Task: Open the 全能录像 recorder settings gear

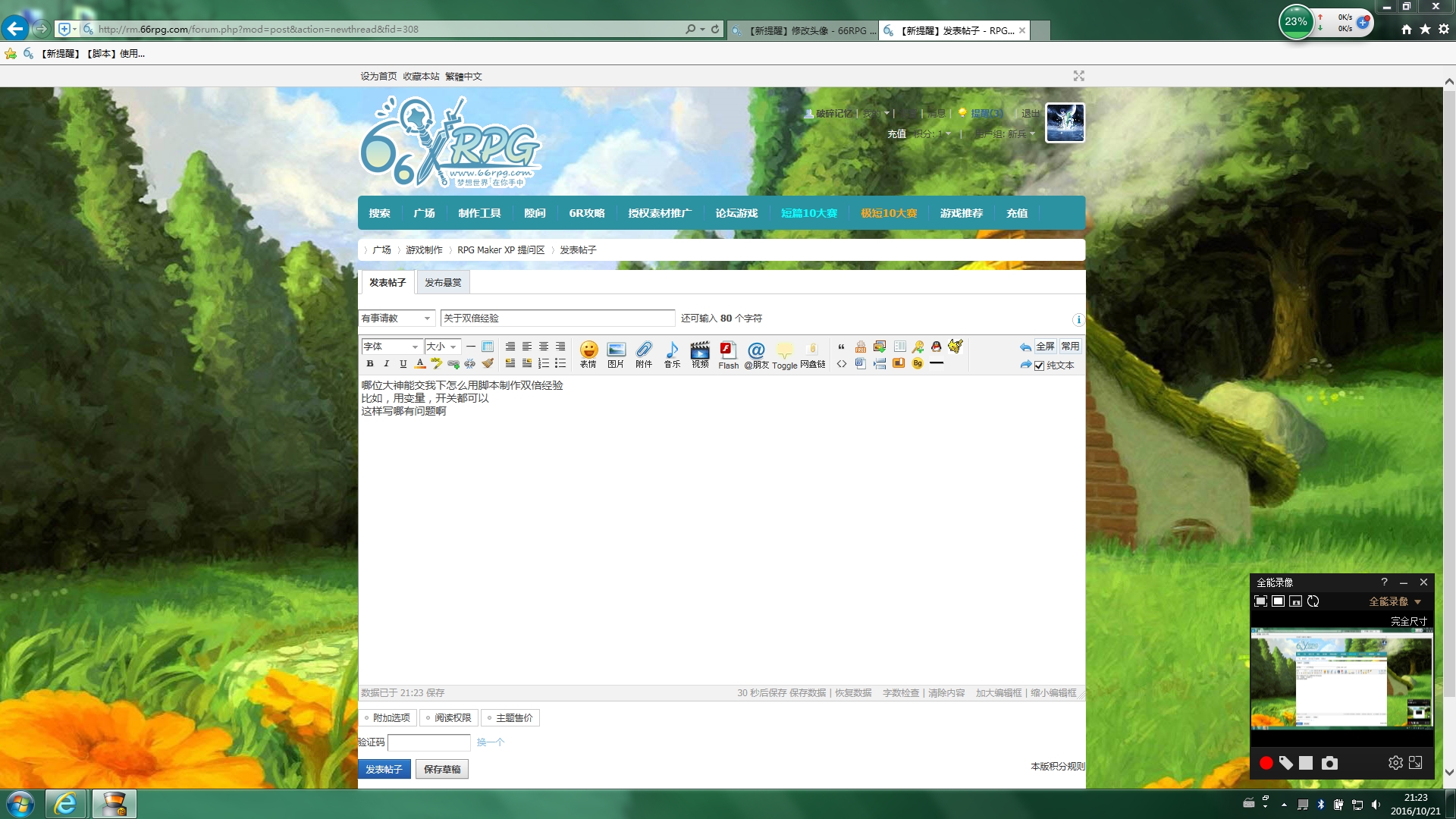Action: pos(1395,763)
